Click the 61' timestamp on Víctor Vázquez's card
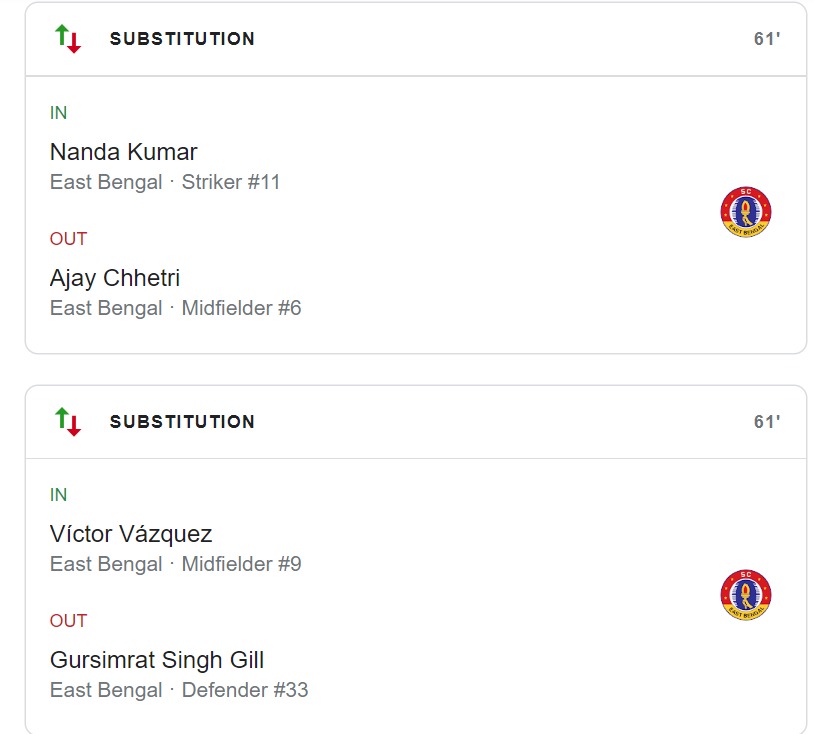The height and width of the screenshot is (734, 814). coord(766,422)
